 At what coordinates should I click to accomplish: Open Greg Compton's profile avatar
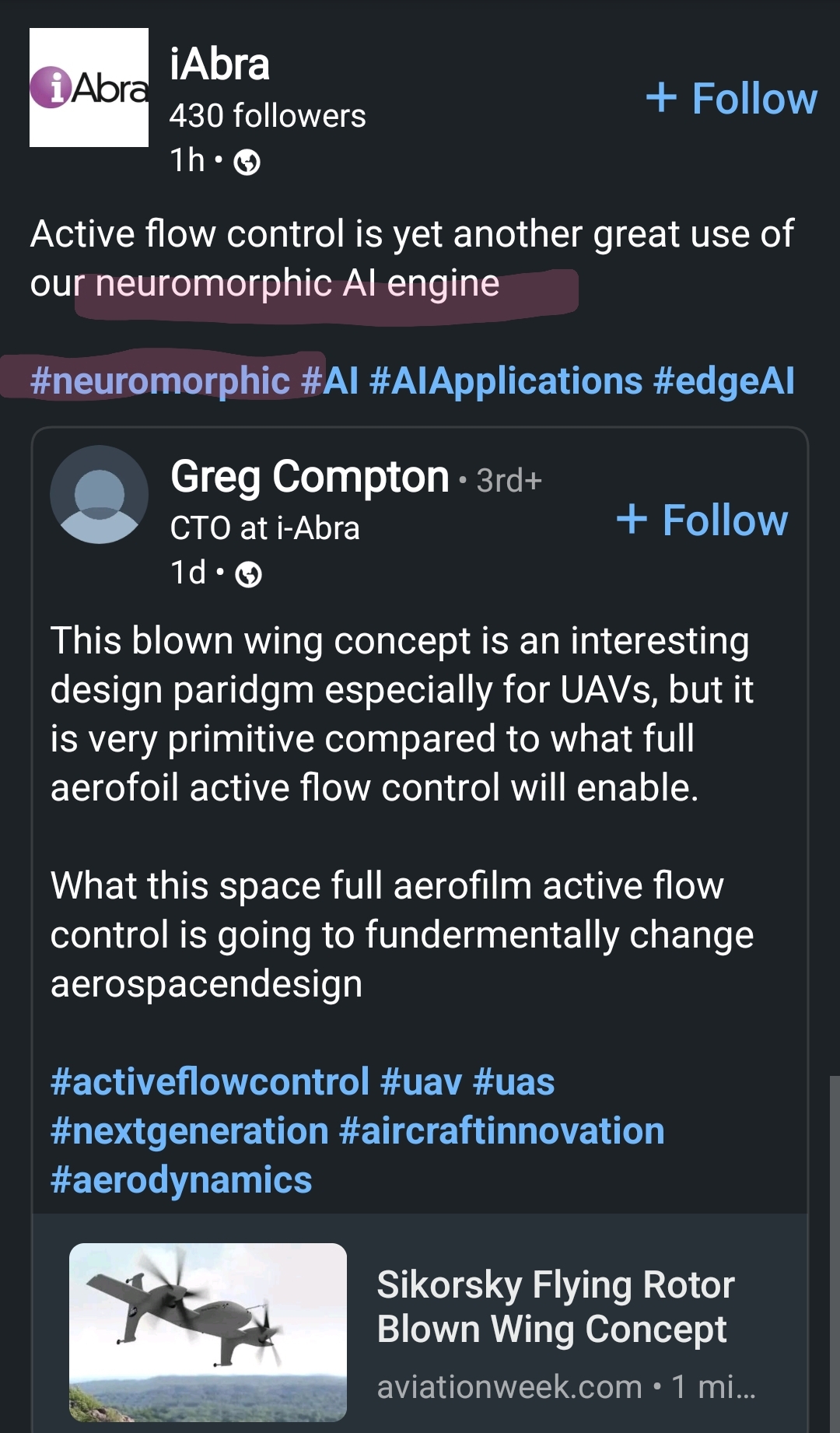pos(99,494)
